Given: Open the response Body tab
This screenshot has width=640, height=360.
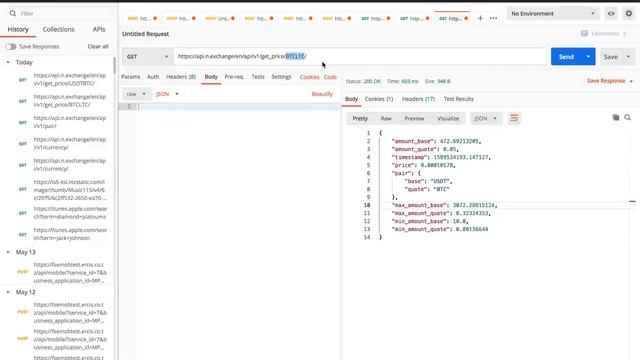Looking at the screenshot, I should click(351, 99).
